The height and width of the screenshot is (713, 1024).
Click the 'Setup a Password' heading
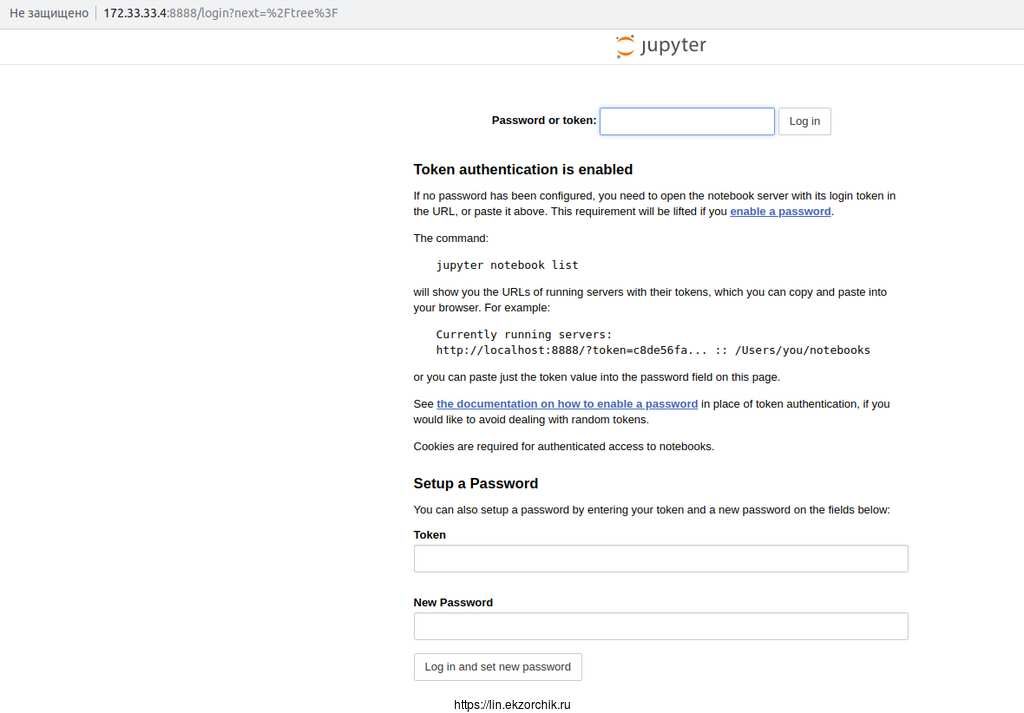click(476, 484)
